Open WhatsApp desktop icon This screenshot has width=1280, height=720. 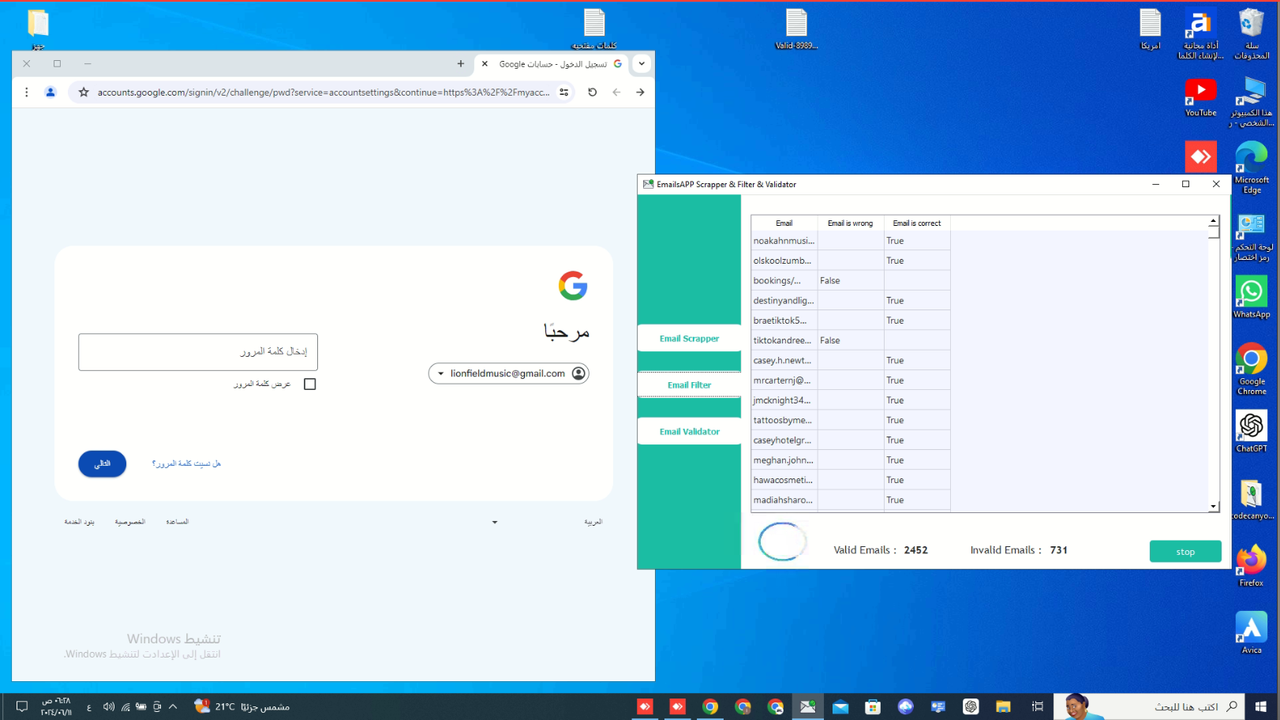[x=1252, y=297]
